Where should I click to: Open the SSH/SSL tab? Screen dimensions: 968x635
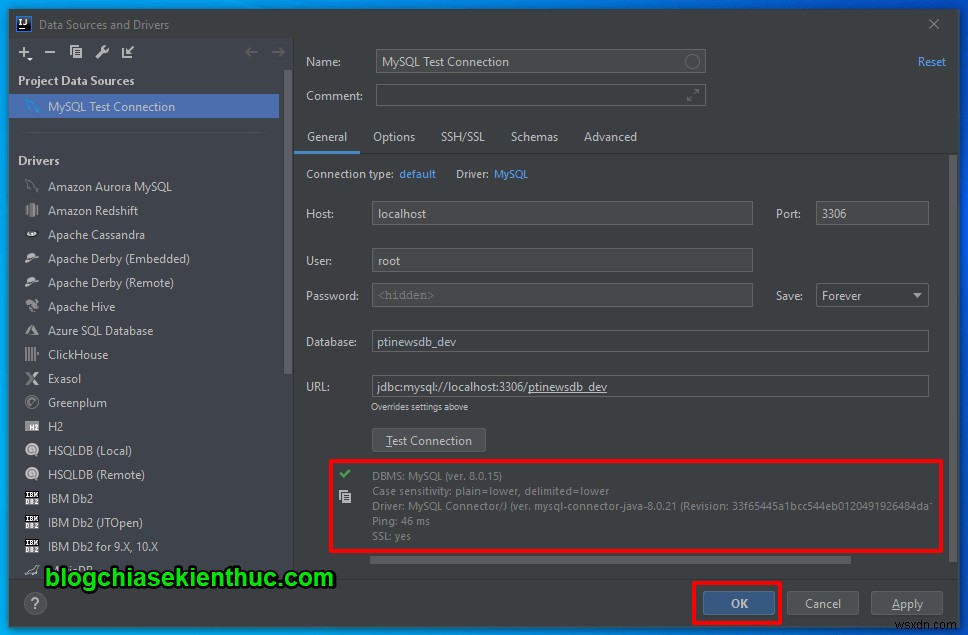pyautogui.click(x=462, y=136)
